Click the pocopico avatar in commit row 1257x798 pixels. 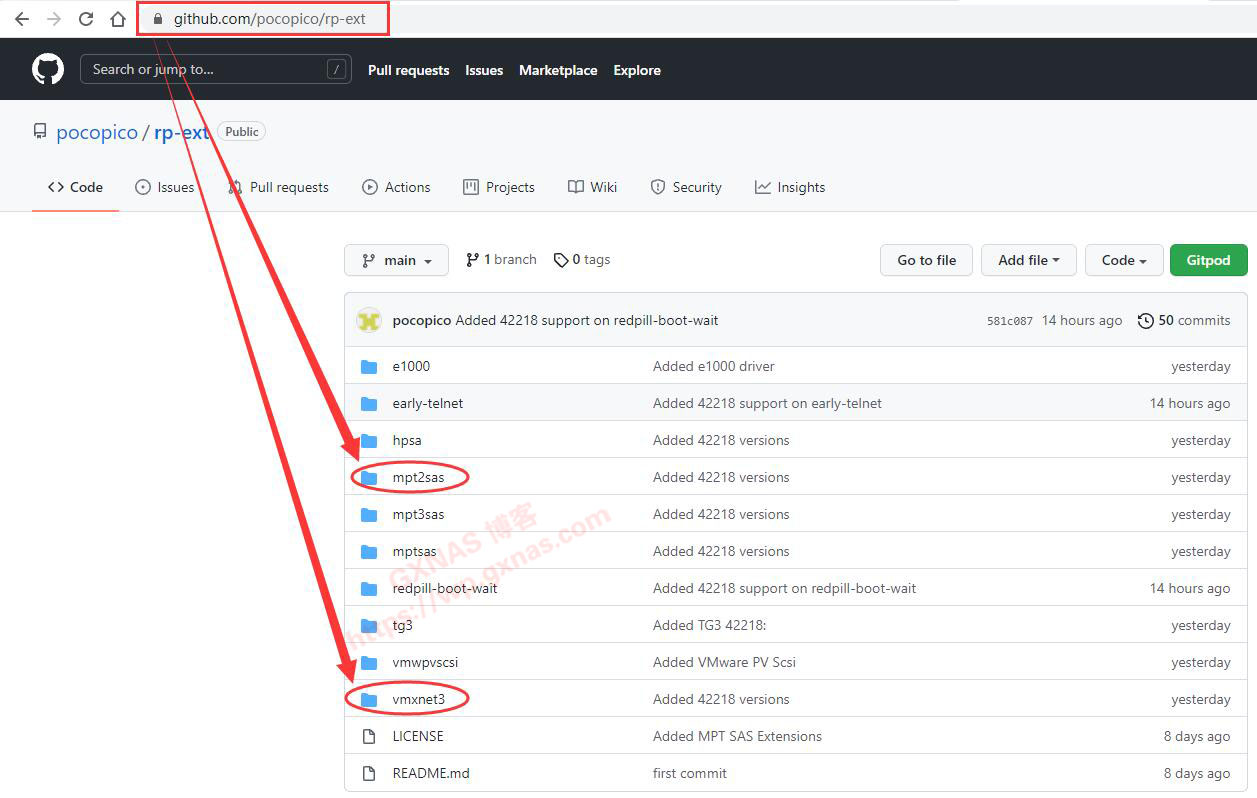pyautogui.click(x=370, y=320)
